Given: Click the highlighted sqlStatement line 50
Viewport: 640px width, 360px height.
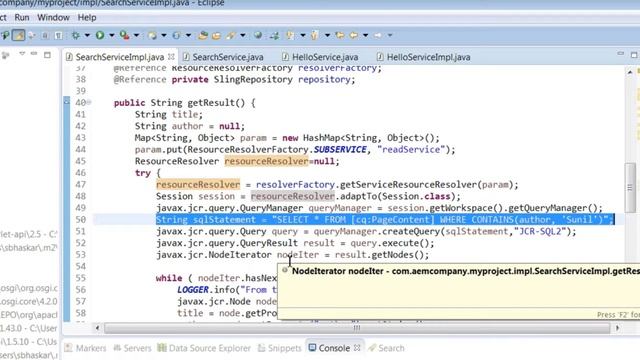Looking at the screenshot, I should pyautogui.click(x=384, y=220).
